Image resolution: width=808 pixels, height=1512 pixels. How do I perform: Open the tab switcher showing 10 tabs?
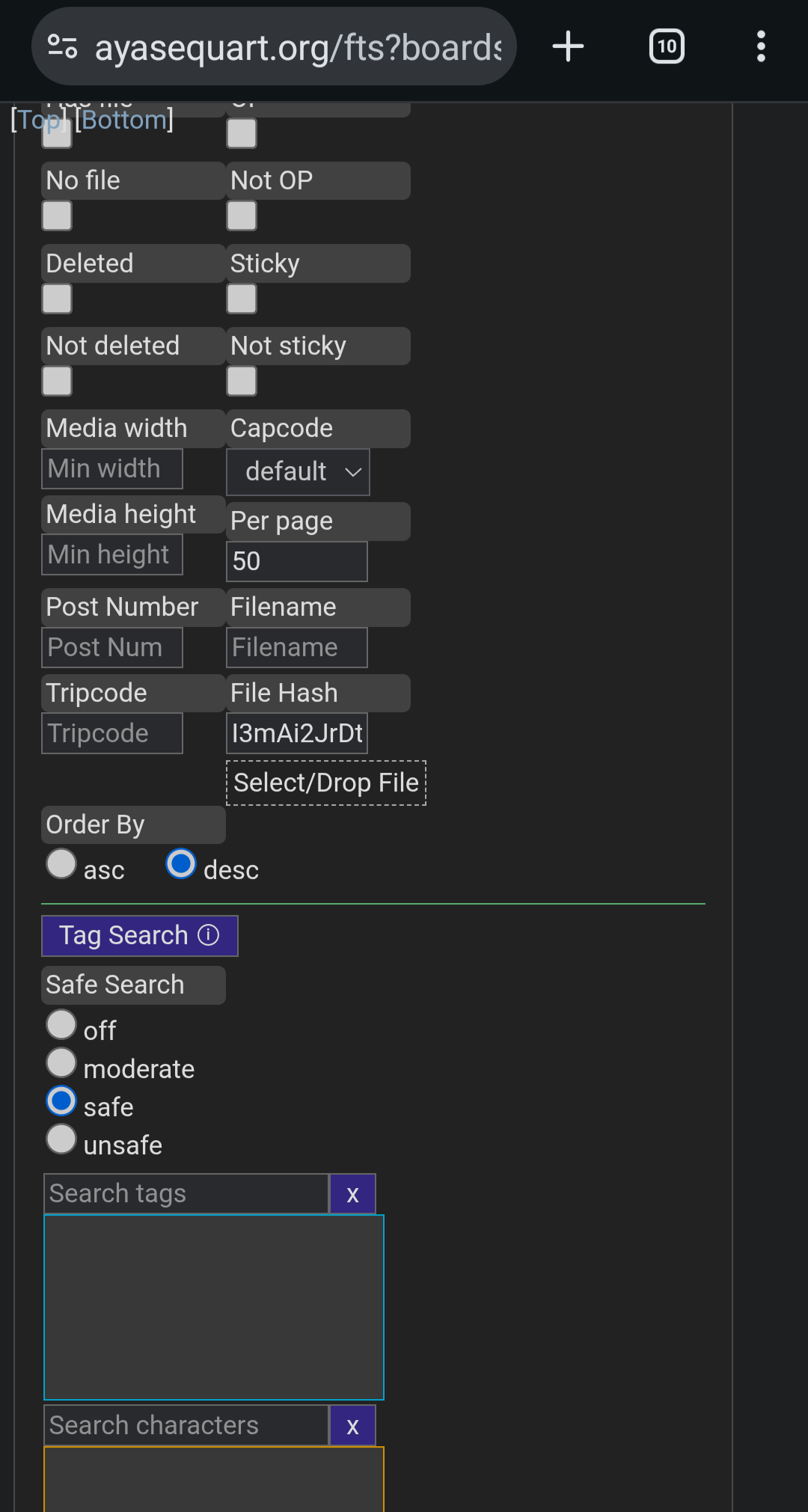pyautogui.click(x=666, y=46)
